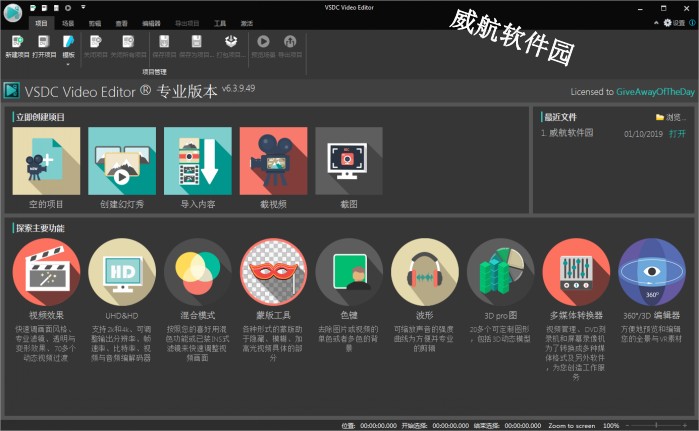
Task: Switch to the Tools (工具) ribbon tab
Action: pos(219,21)
